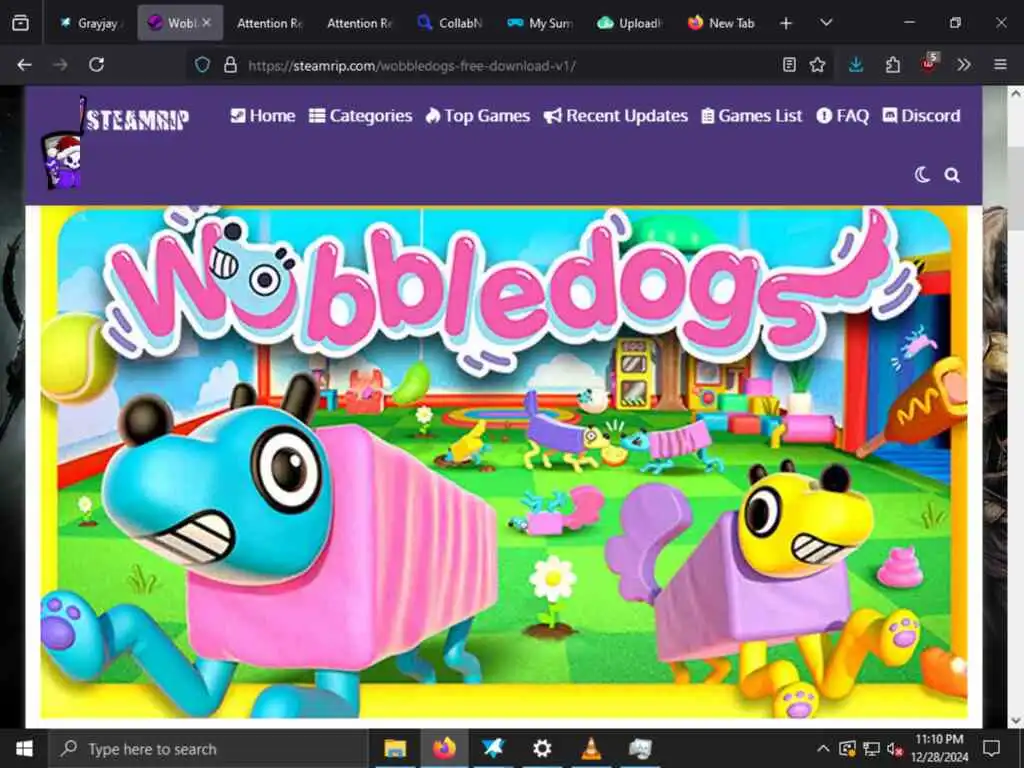1024x768 pixels.
Task: Bookmark this page with the star
Action: [817, 65]
